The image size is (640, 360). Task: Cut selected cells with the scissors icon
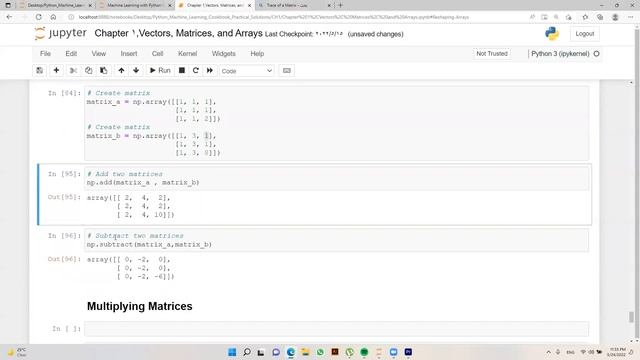click(x=73, y=71)
